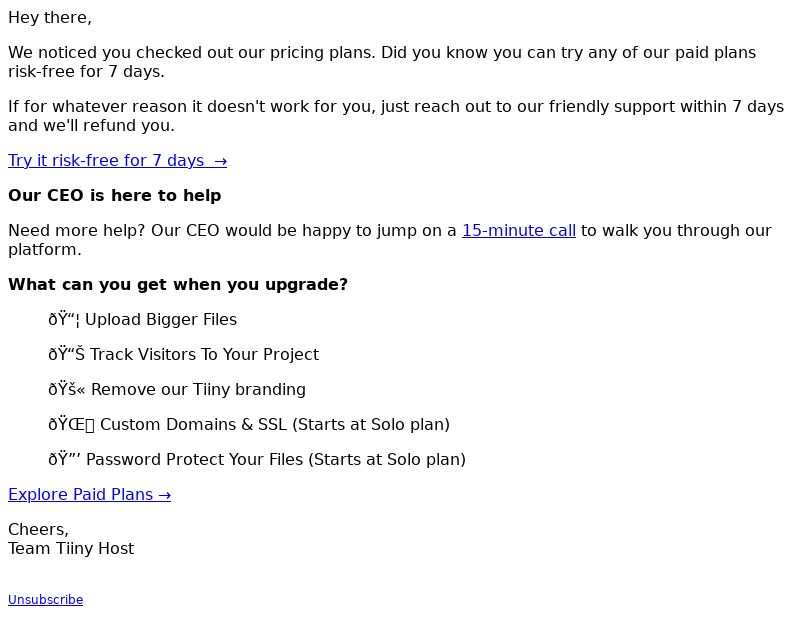Image resolution: width=800 pixels, height=632 pixels.
Task: Click the arrow after Try it risk-free link
Action: point(220,161)
